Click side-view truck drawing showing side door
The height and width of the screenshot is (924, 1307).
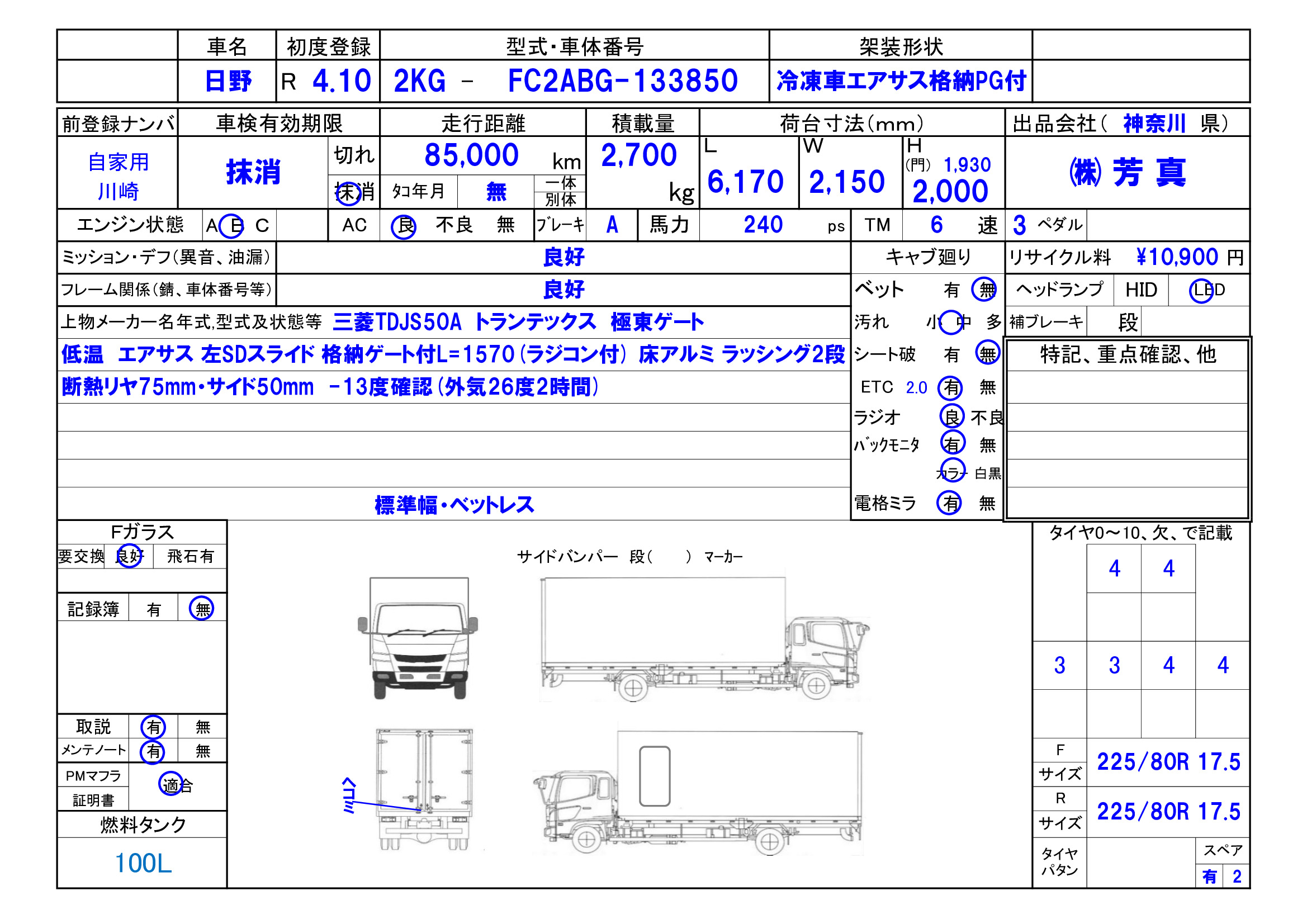698,793
